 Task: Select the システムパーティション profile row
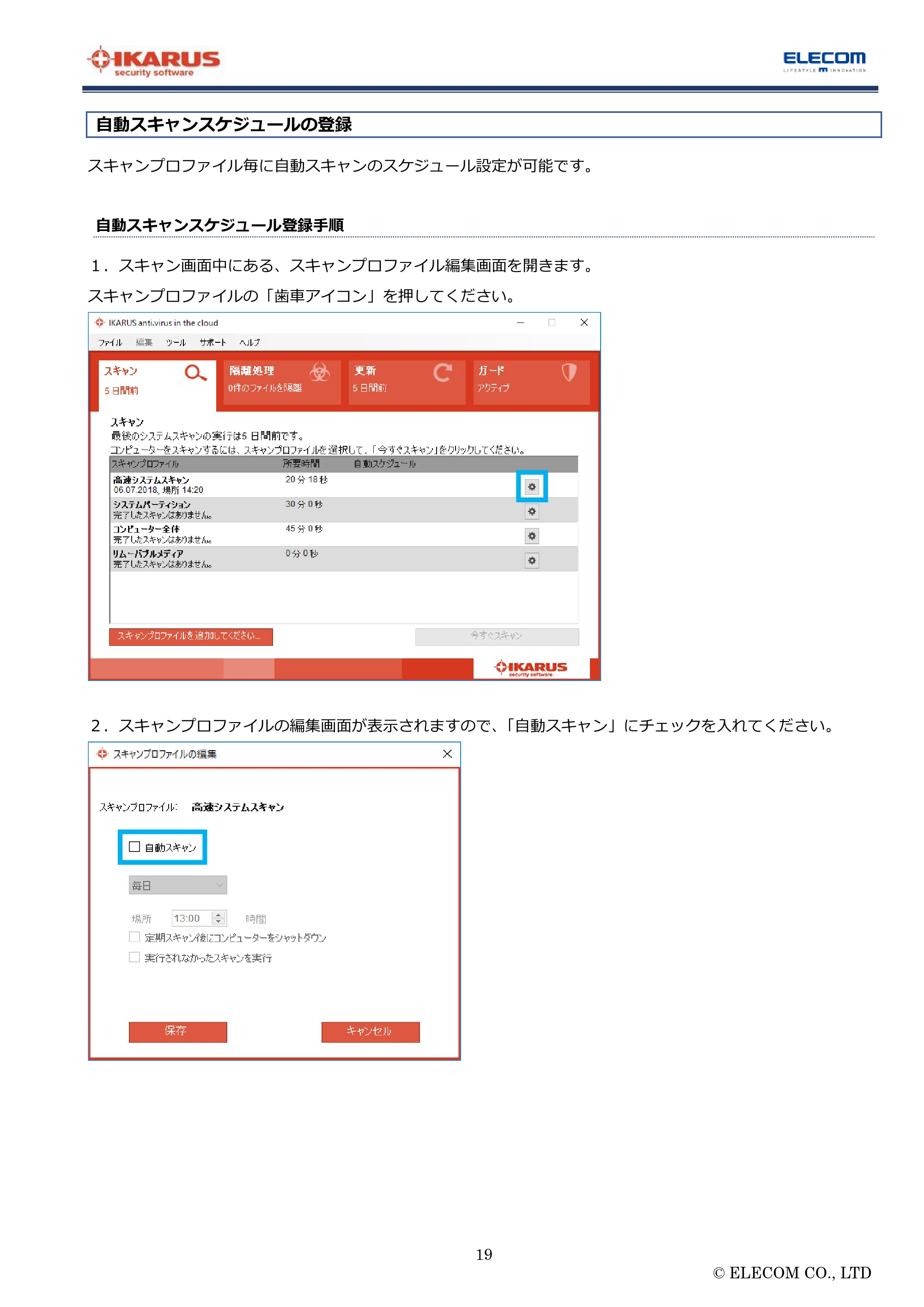pos(344,510)
